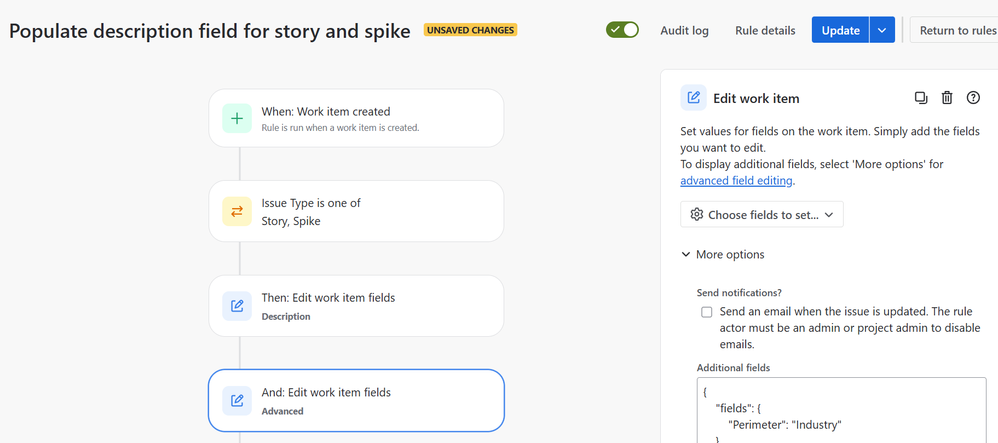The height and width of the screenshot is (443, 998).
Task: Select the When: Work item created trigger
Action: click(355, 118)
